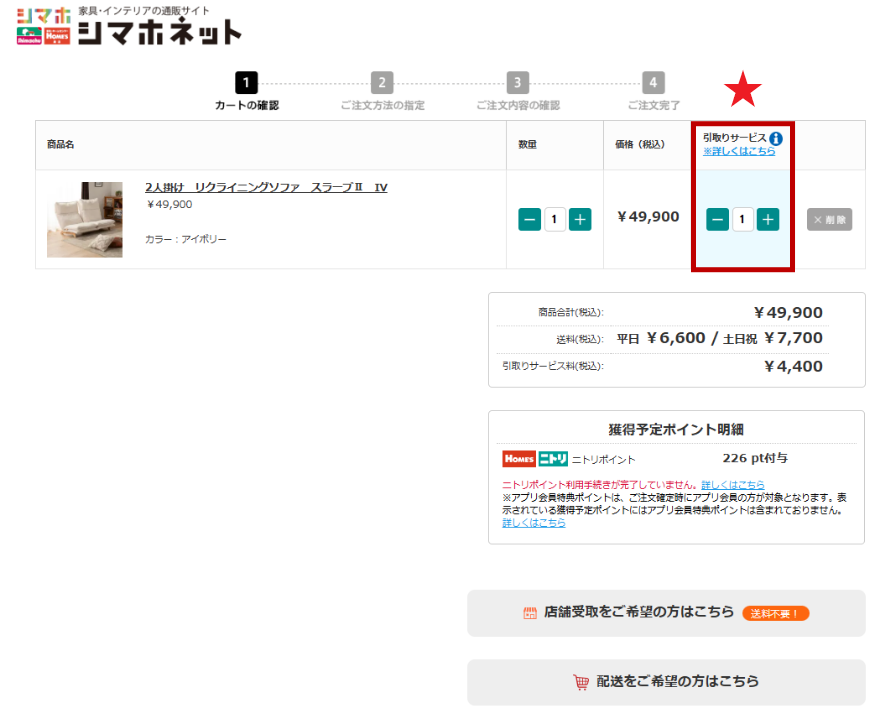
Task: Increase pickup service quantity with plus
Action: click(x=768, y=219)
